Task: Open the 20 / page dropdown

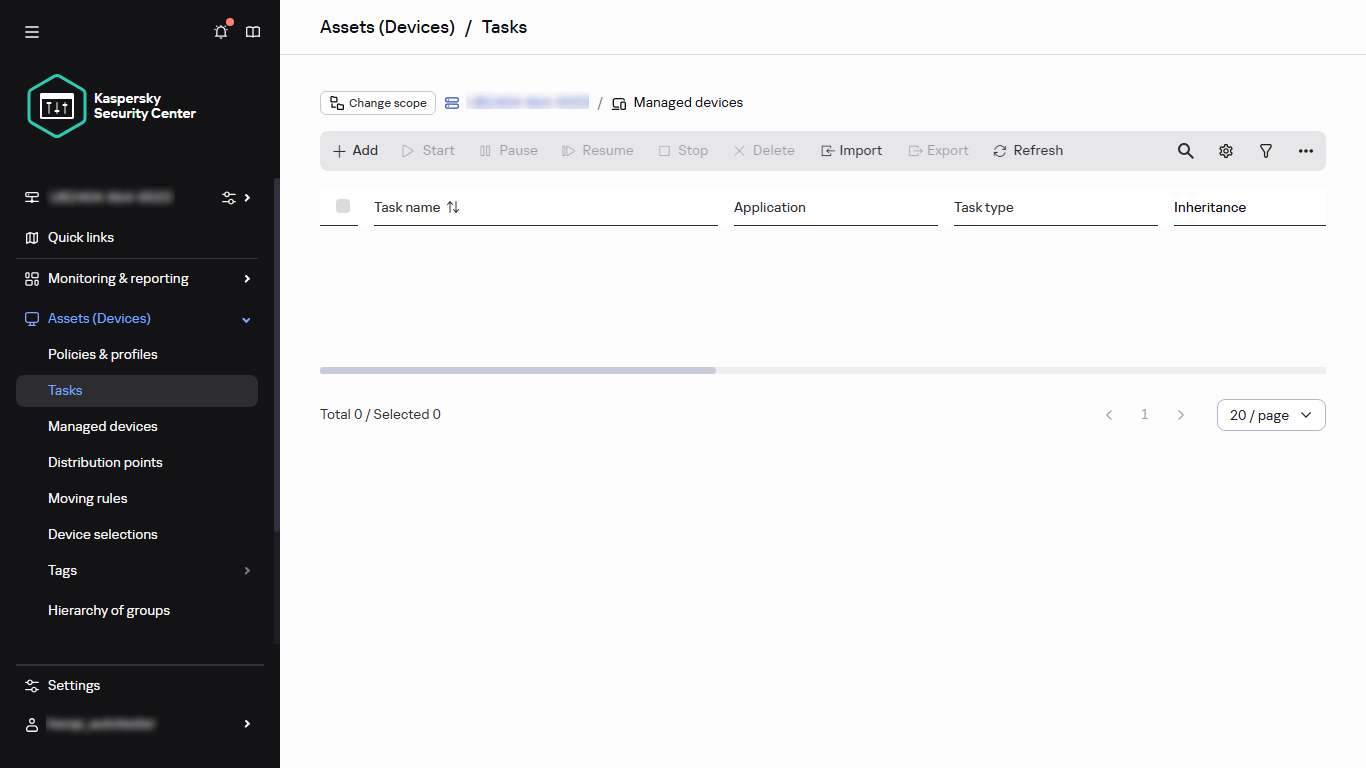Action: [x=1271, y=414]
